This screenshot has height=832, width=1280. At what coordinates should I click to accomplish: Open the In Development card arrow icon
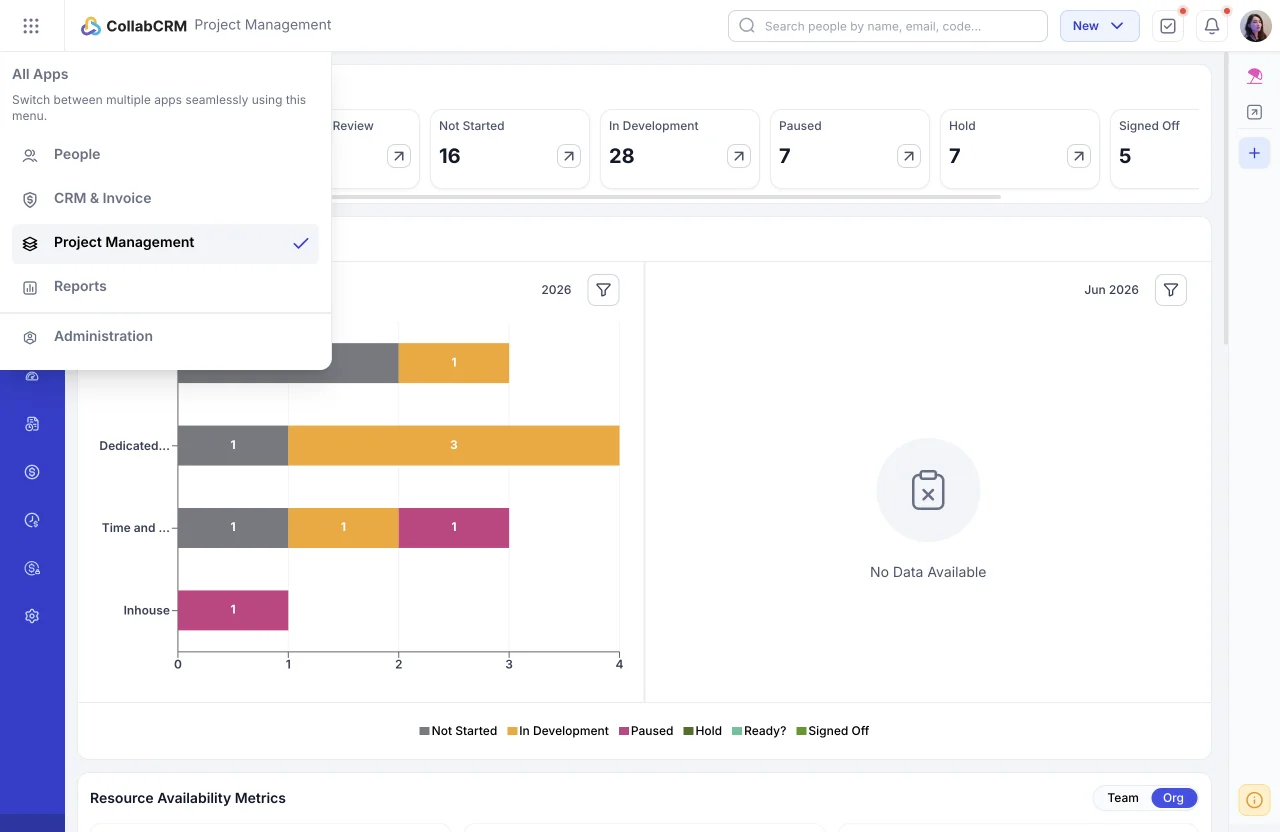coord(739,156)
